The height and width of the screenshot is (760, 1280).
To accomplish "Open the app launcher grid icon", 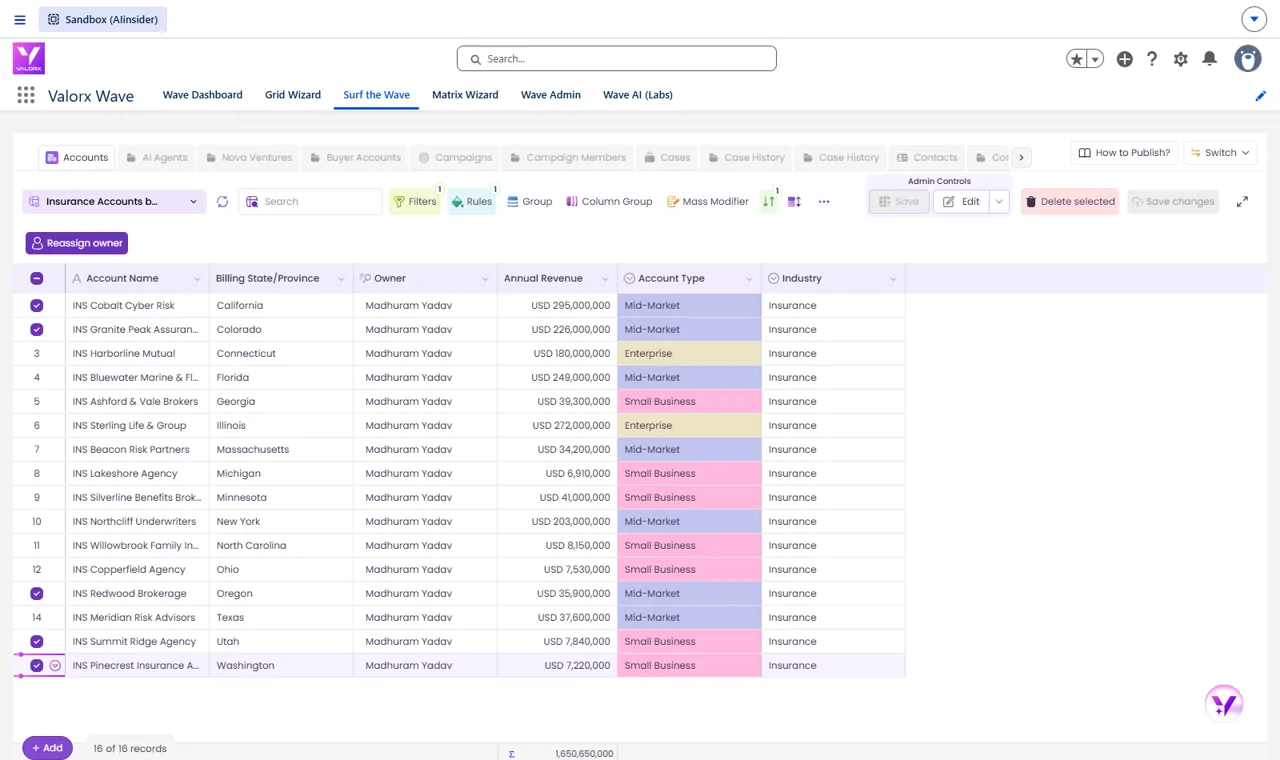I will (26, 95).
